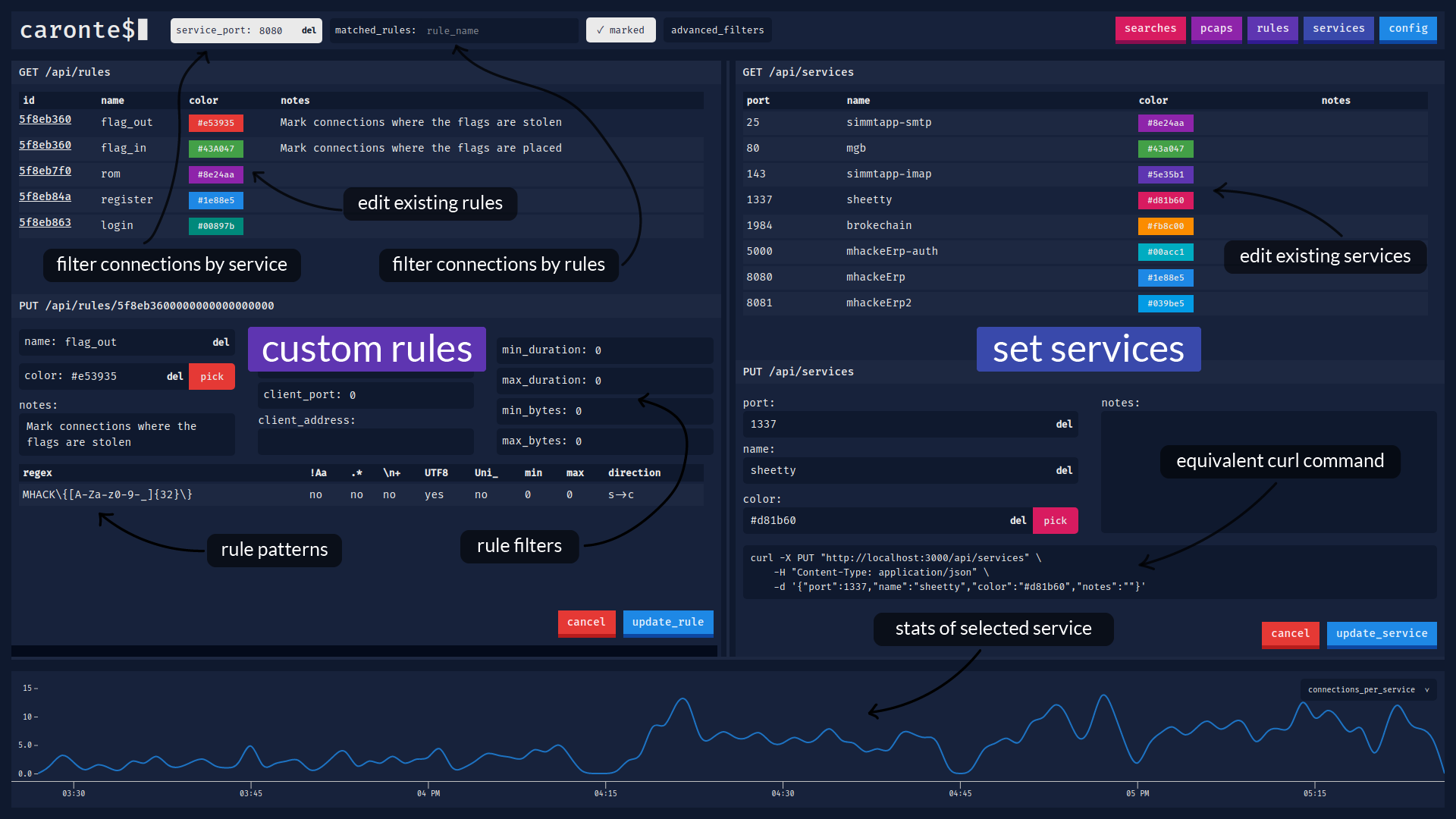Click the update_rule button

click(x=667, y=623)
